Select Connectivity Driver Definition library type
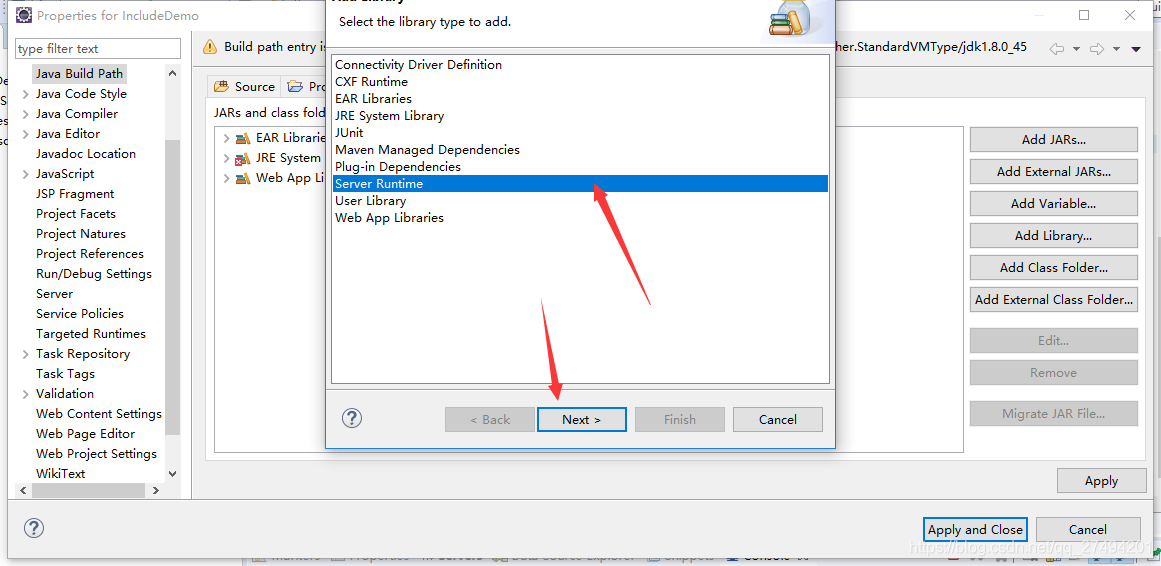The image size is (1161, 566). tap(418, 64)
